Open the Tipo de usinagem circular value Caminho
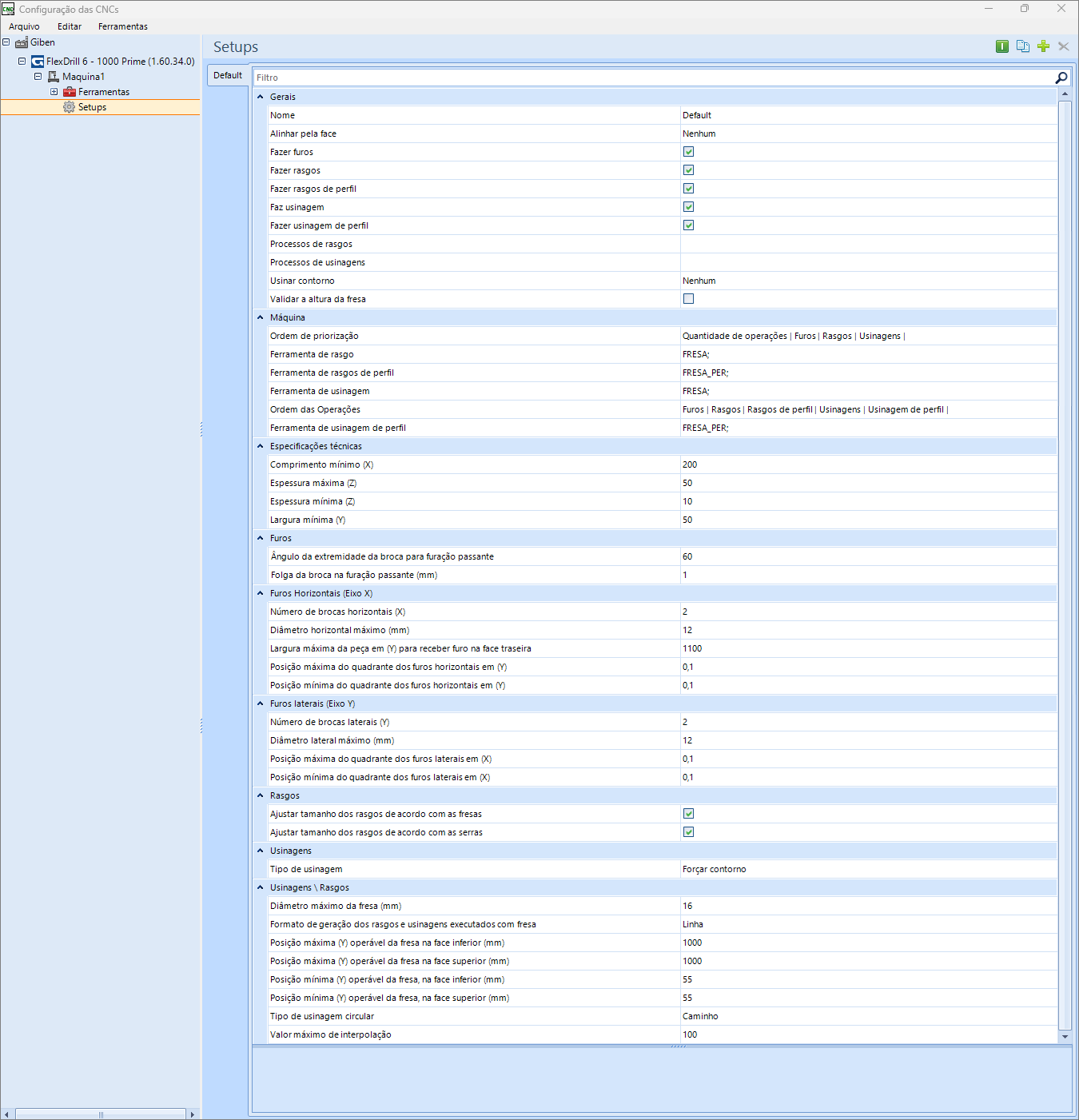This screenshot has width=1079, height=1120. coord(869,1016)
